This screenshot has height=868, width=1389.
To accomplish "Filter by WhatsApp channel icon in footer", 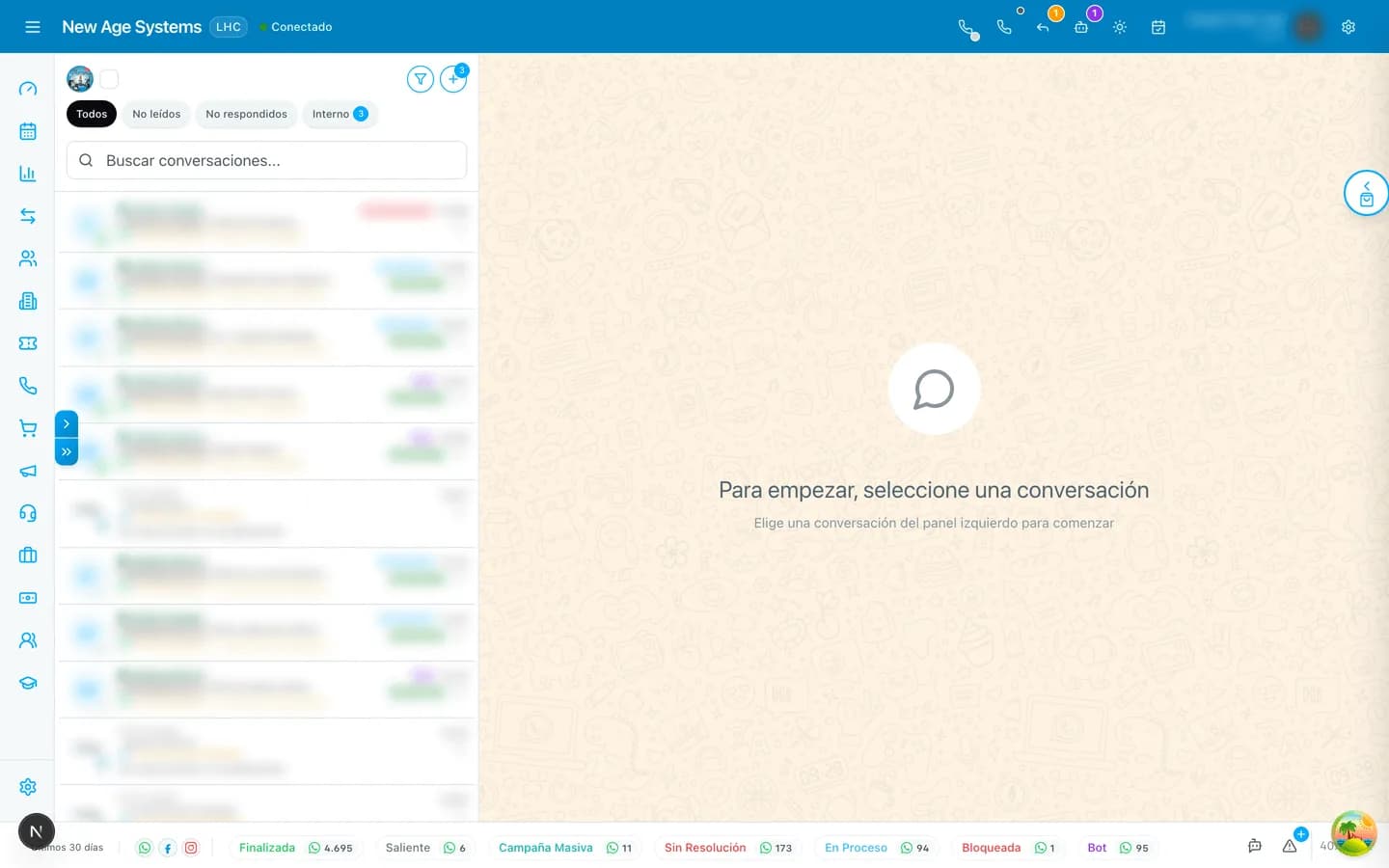I will 145,848.
